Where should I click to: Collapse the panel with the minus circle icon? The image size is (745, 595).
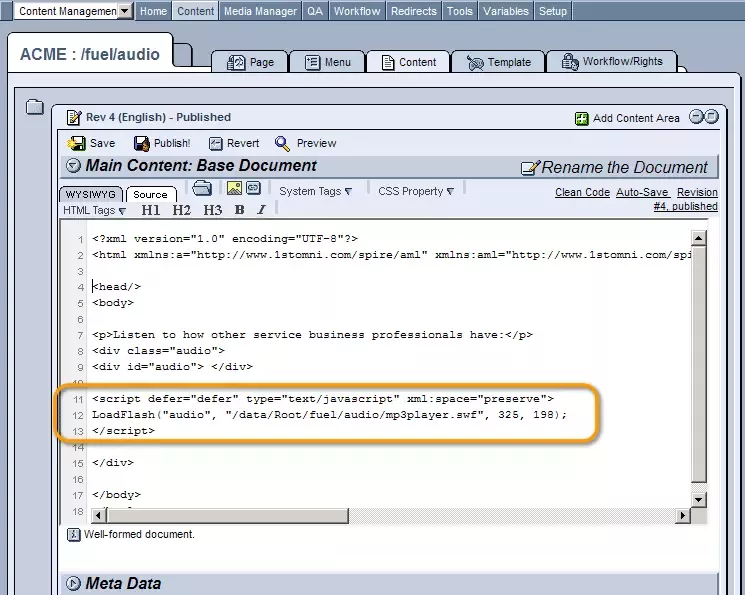(697, 116)
